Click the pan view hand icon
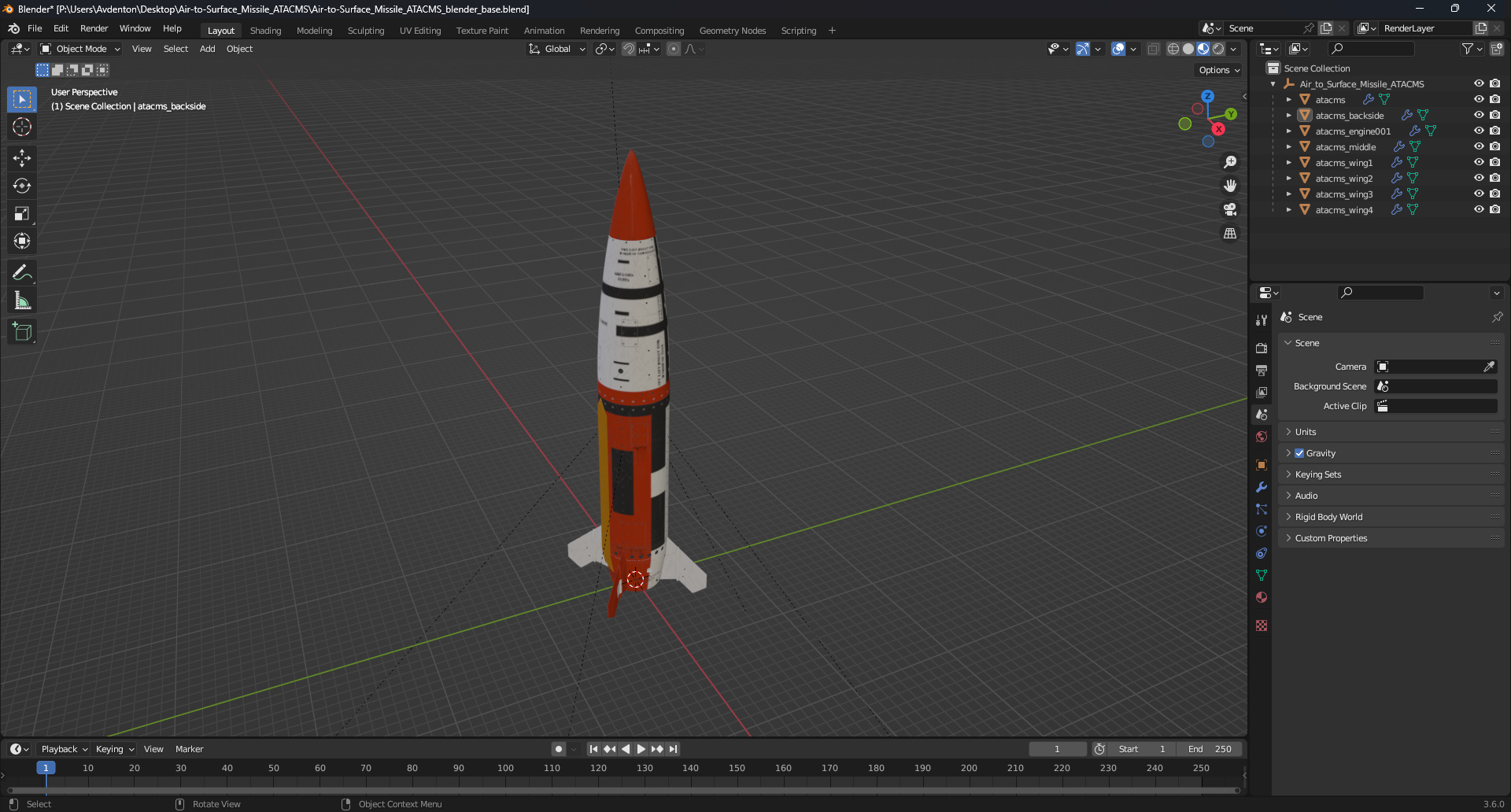 pos(1230,186)
